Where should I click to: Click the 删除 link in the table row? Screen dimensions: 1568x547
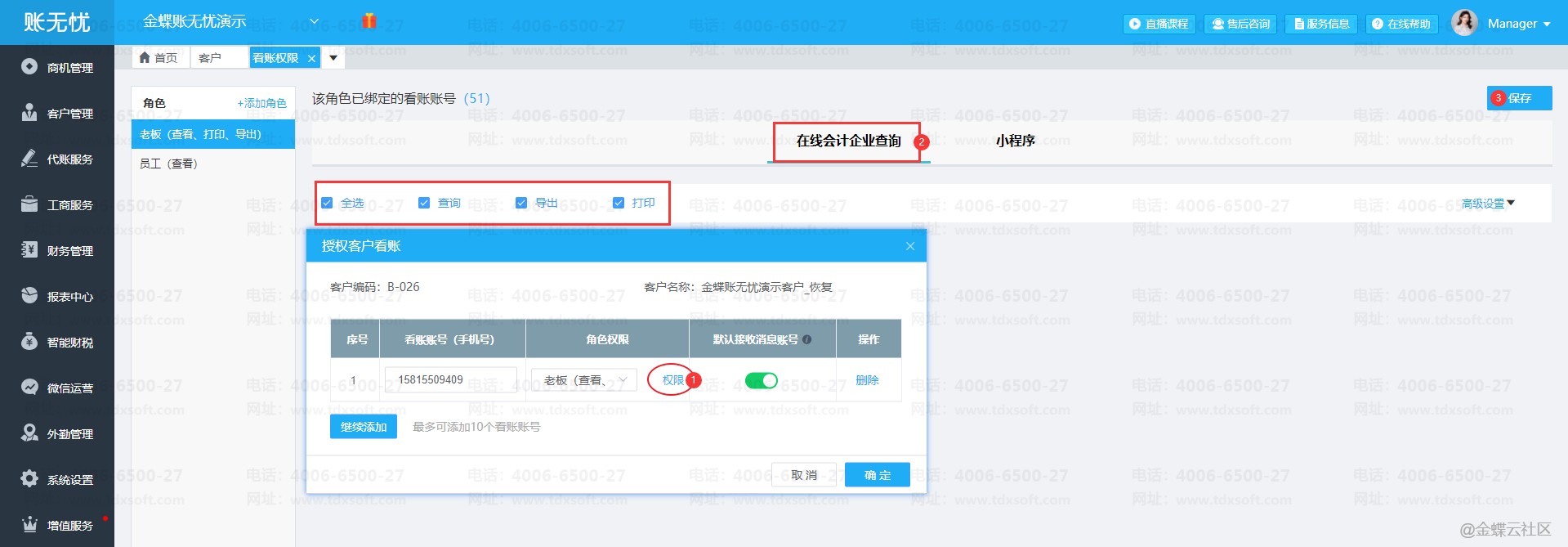[x=867, y=380]
